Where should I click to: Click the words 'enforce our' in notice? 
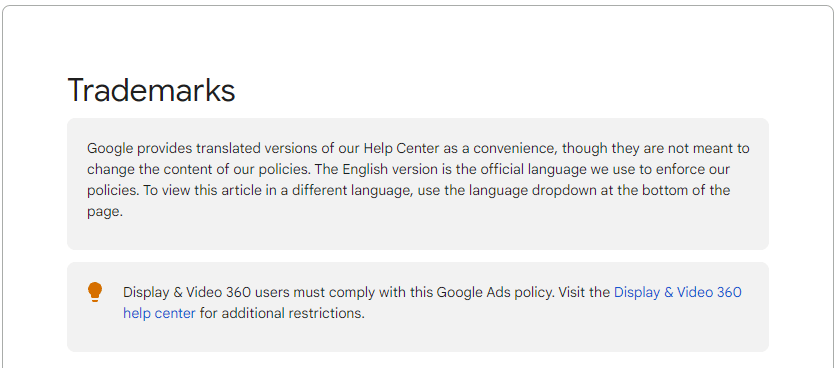697,169
